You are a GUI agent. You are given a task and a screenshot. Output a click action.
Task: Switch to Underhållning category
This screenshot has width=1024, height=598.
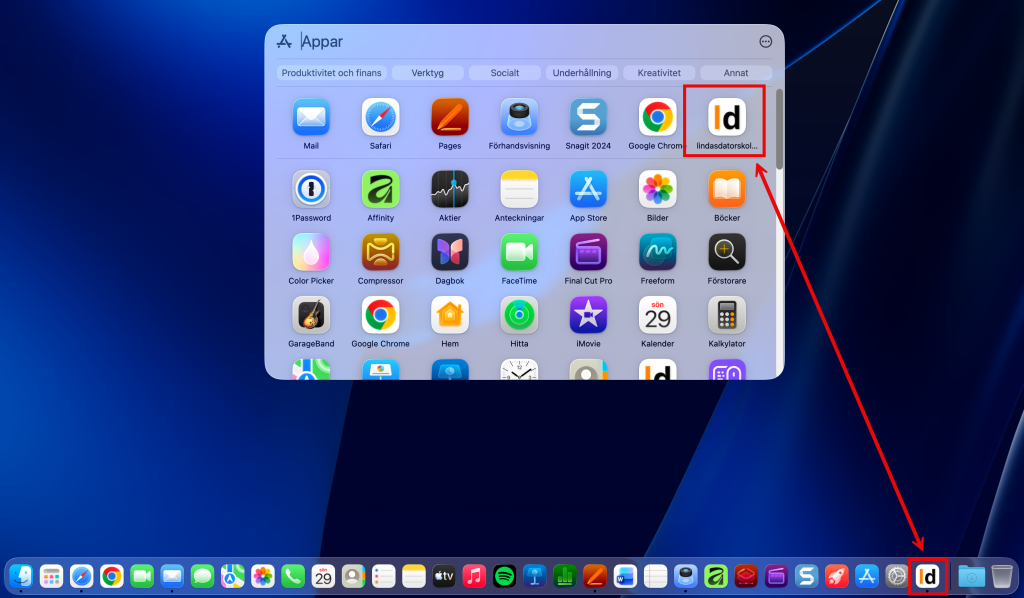[581, 72]
